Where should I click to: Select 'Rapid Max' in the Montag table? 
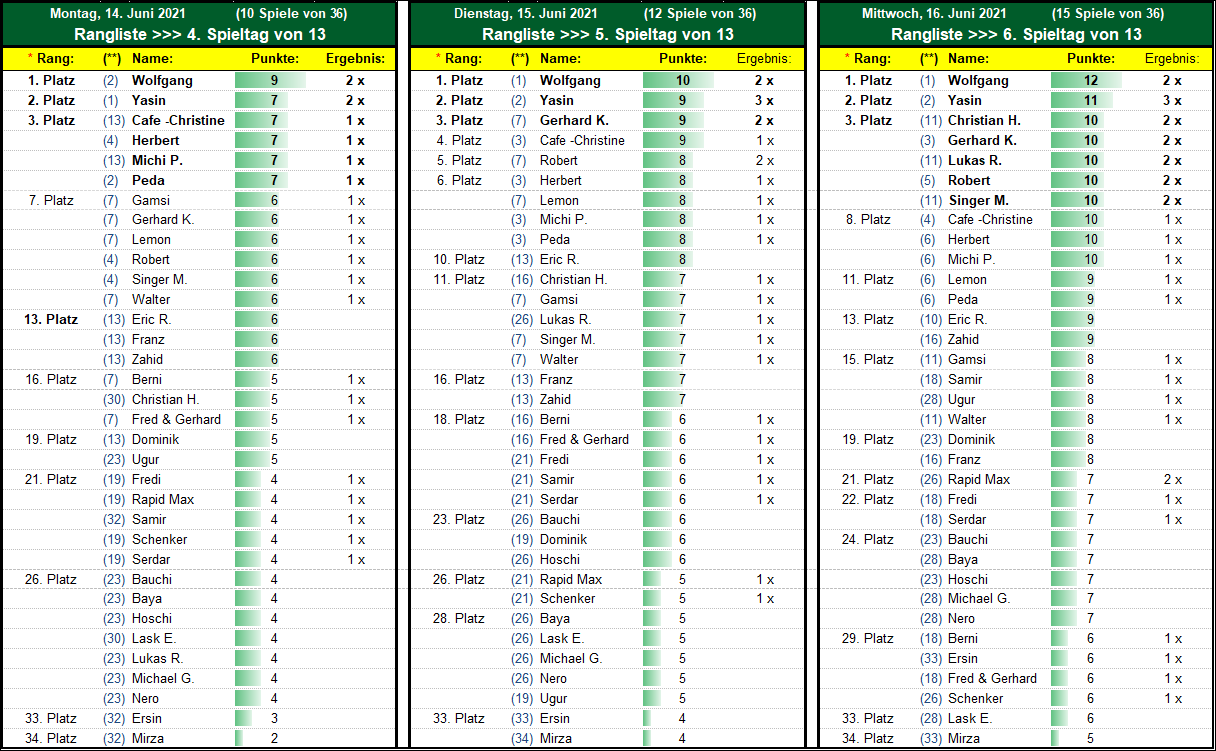click(x=163, y=499)
